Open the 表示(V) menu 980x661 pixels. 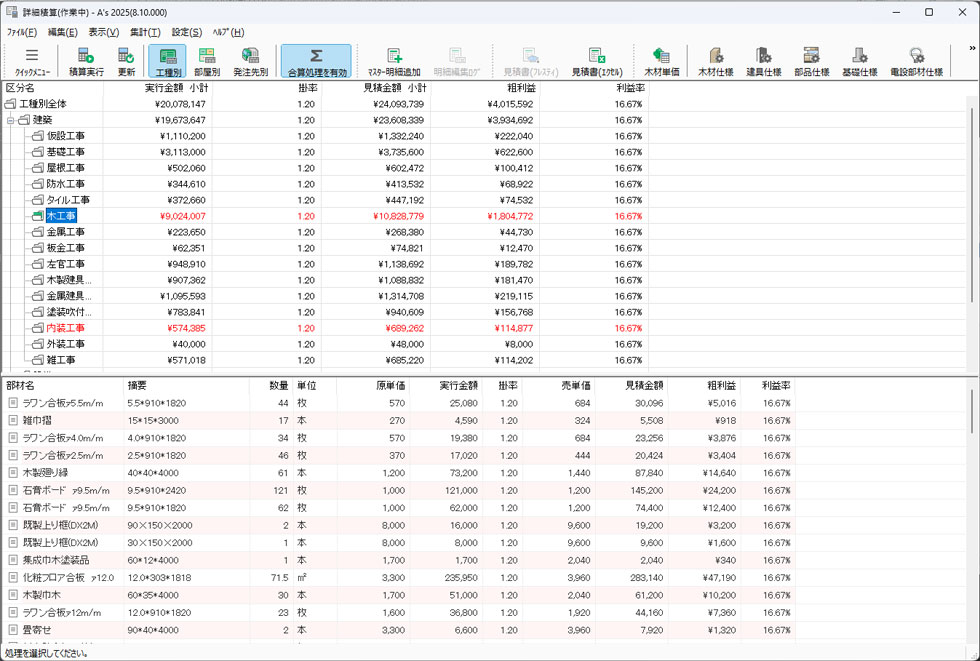click(x=104, y=32)
